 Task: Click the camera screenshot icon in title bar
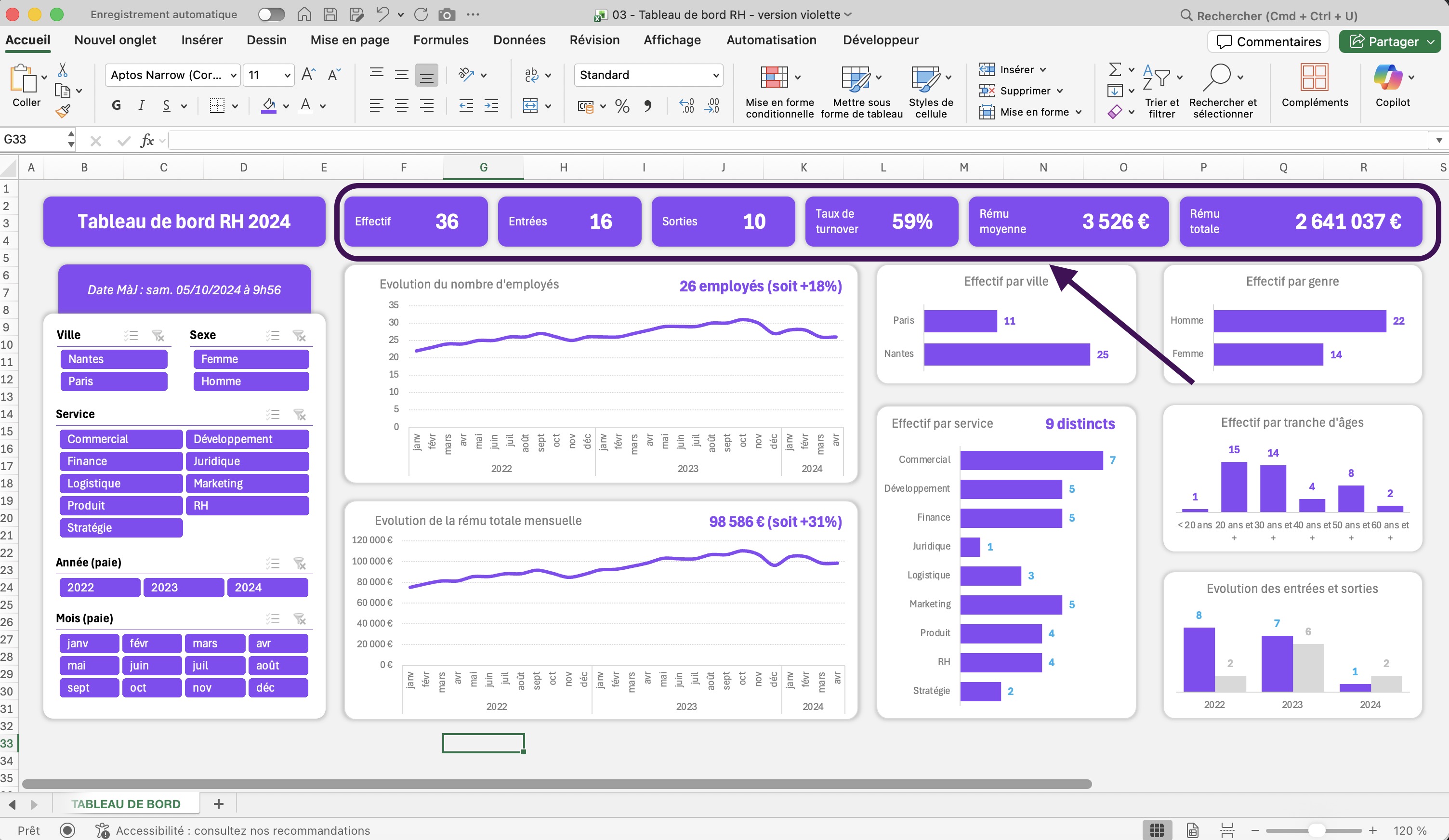click(446, 15)
